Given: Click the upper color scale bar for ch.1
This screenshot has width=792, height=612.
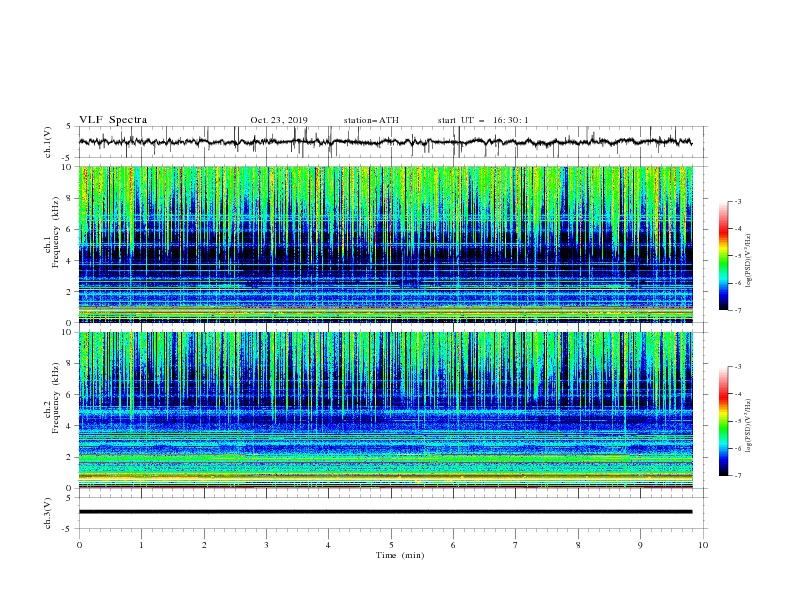Looking at the screenshot, I should (723, 256).
